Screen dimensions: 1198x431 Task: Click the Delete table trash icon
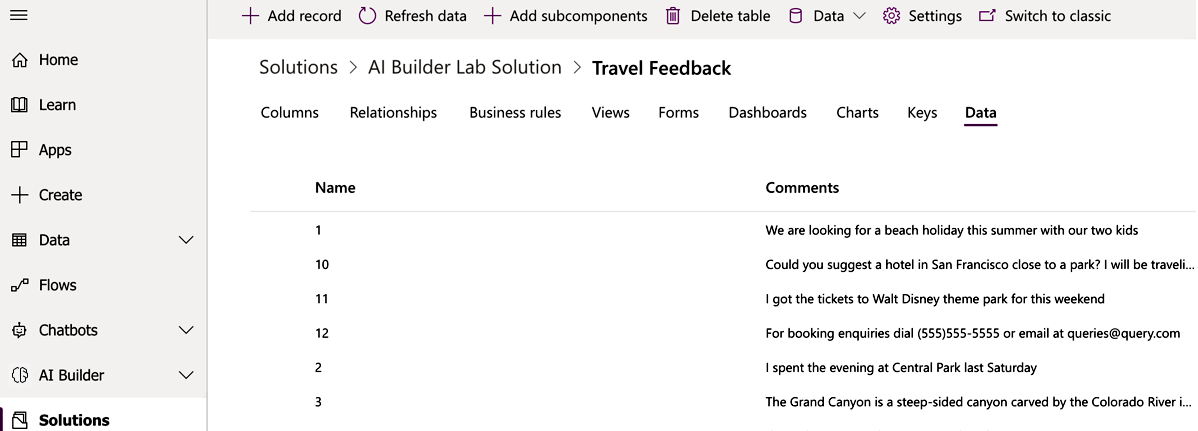pyautogui.click(x=673, y=16)
